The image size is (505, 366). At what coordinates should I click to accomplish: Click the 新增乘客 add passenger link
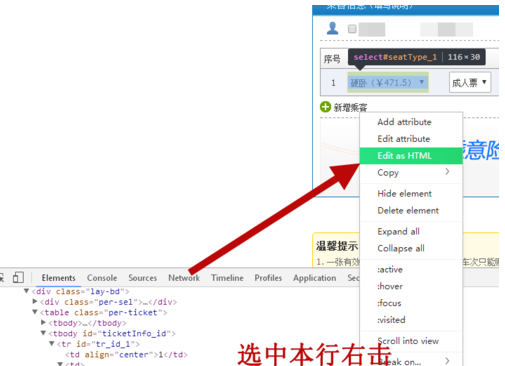pos(350,107)
